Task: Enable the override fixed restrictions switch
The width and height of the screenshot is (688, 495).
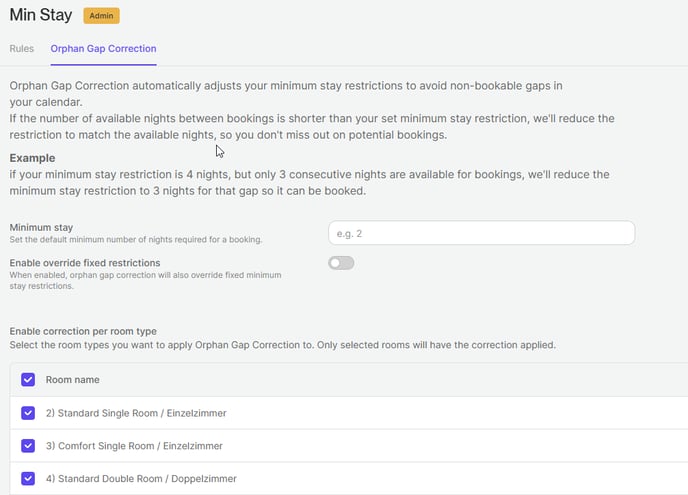Action: click(341, 263)
